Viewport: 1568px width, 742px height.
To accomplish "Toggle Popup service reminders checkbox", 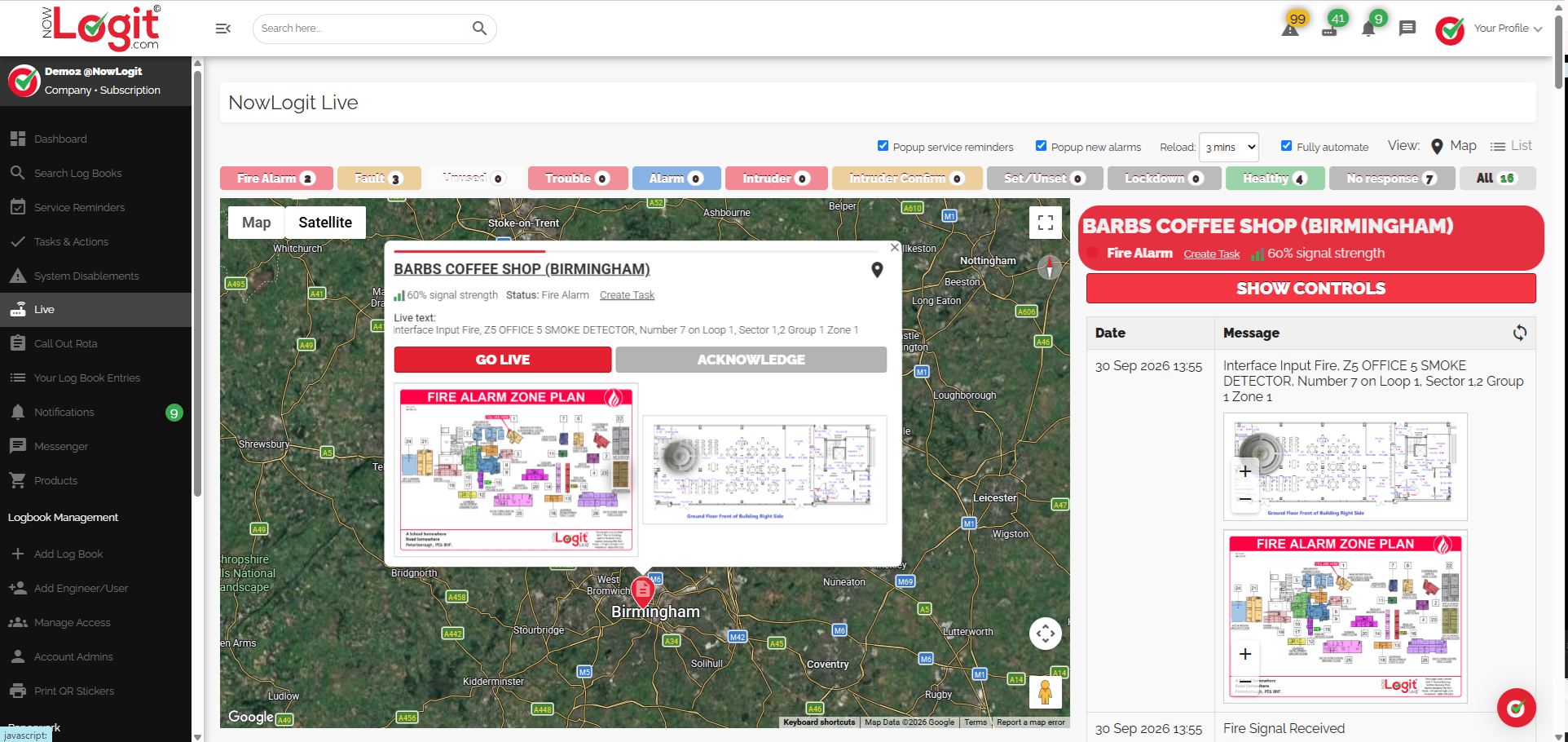I will click(x=883, y=146).
